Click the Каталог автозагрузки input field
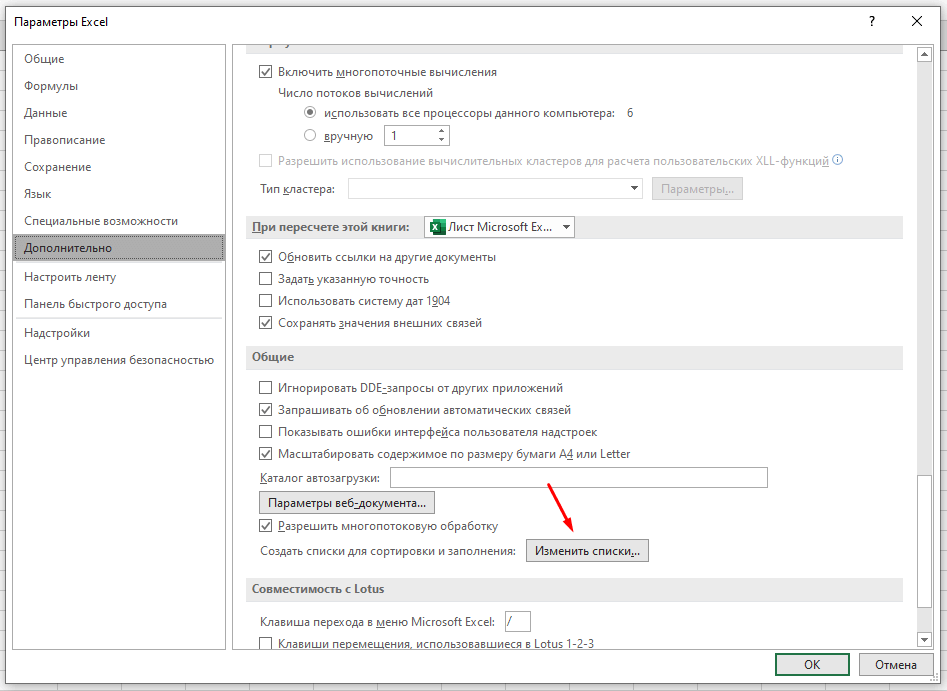Viewport: 947px width, 691px height. click(x=579, y=477)
